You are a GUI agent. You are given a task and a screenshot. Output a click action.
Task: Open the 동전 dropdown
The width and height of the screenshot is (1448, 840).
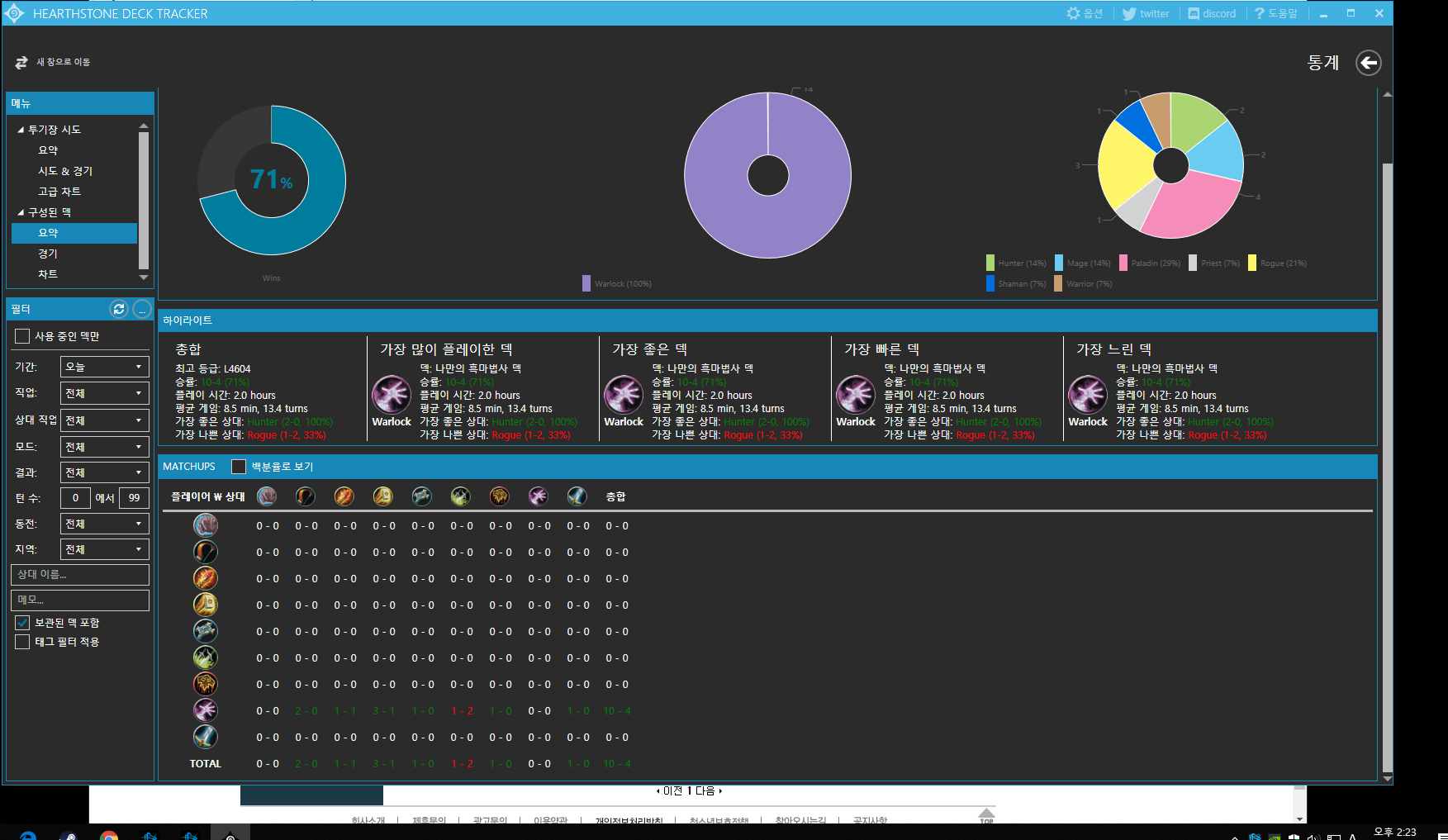[104, 524]
